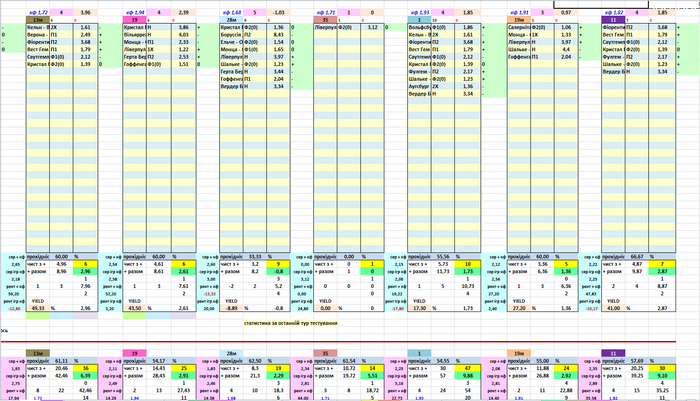The height and width of the screenshot is (401, 700).
Task: Select the 'кф 1,93' header cell
Action: tap(420, 13)
